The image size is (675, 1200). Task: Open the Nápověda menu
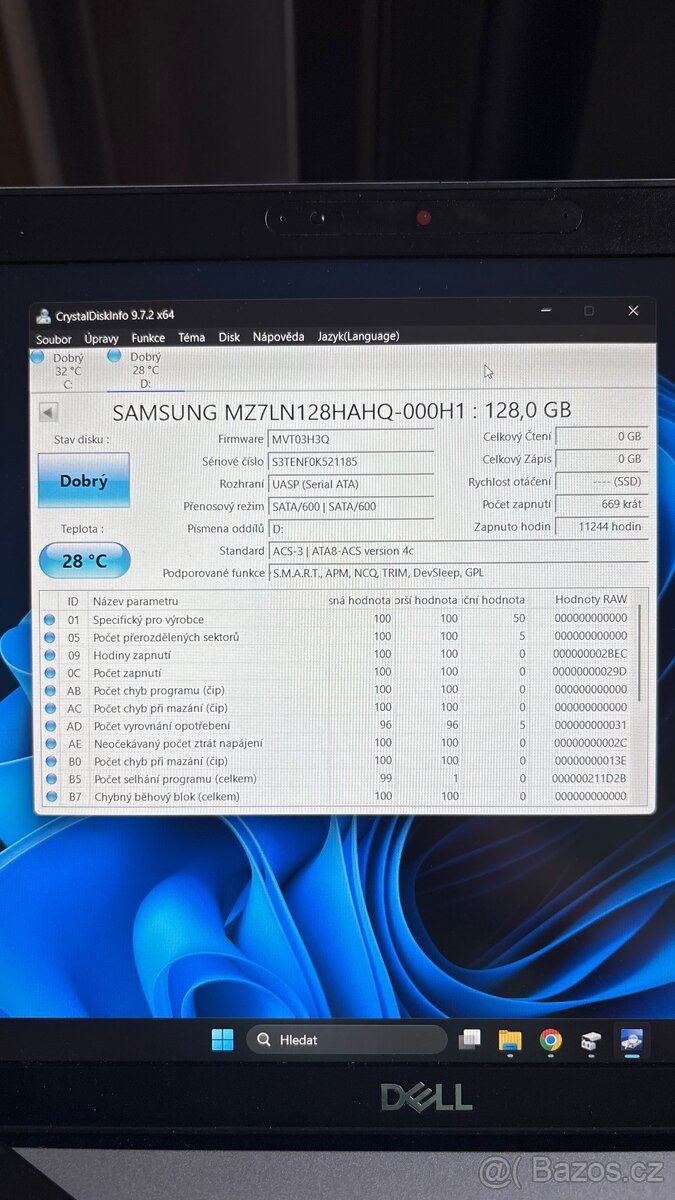278,337
